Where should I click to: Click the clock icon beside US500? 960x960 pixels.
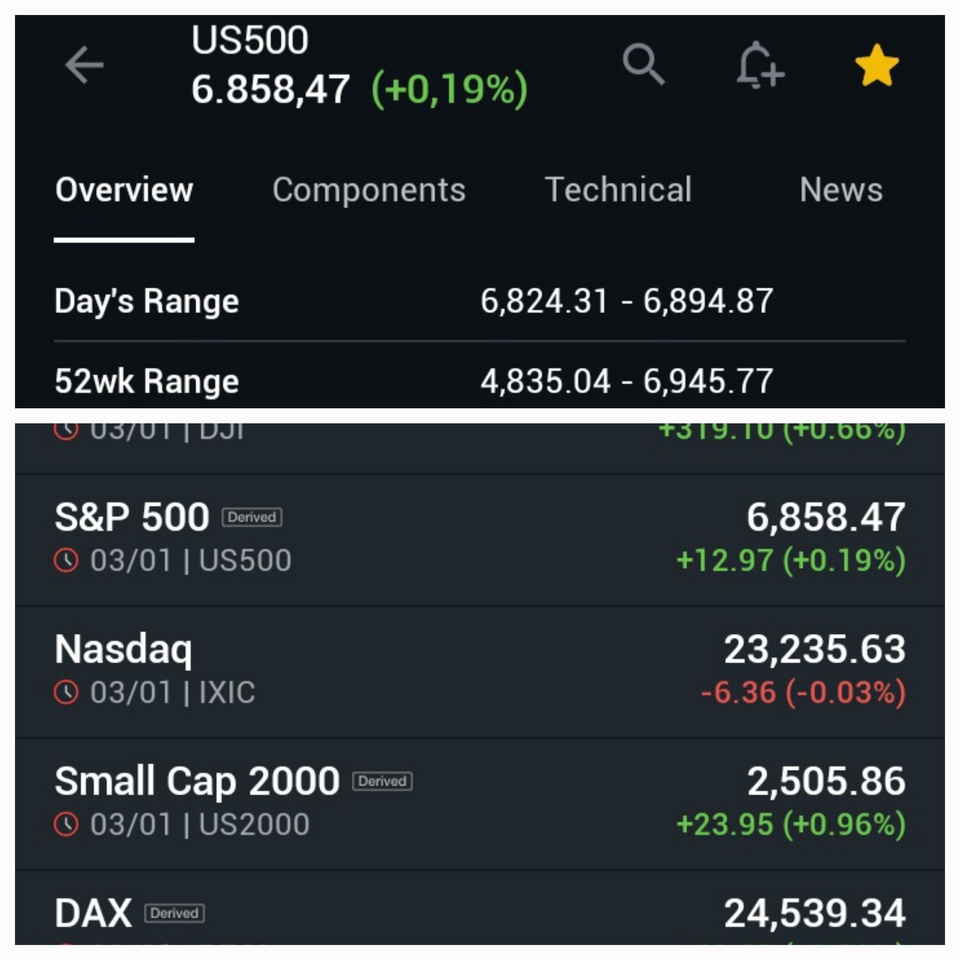click(66, 560)
